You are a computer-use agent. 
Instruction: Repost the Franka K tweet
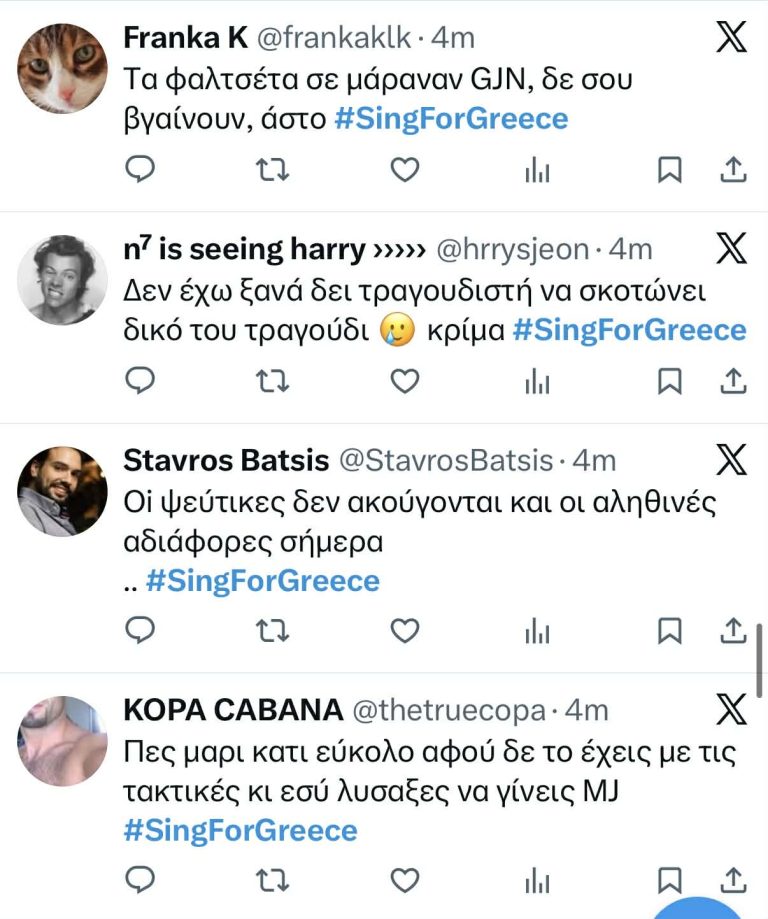[x=272, y=171]
